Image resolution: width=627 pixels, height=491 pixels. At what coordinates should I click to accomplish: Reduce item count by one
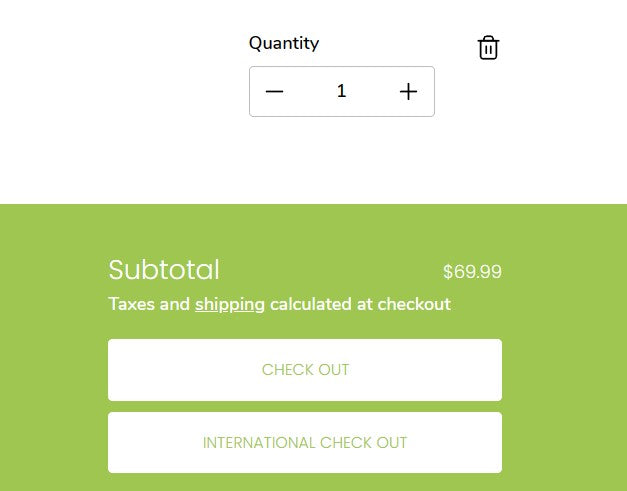tap(275, 92)
